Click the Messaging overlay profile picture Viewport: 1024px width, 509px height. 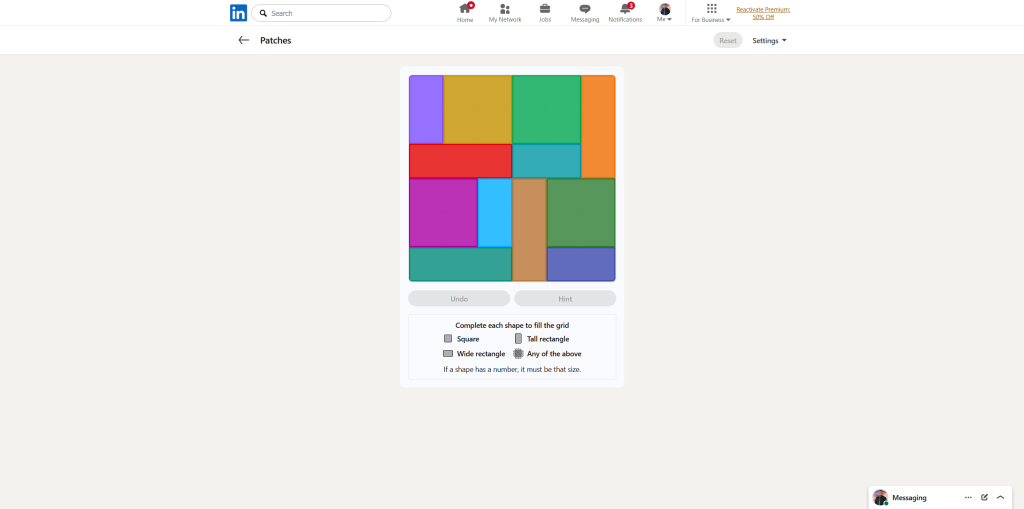(880, 497)
